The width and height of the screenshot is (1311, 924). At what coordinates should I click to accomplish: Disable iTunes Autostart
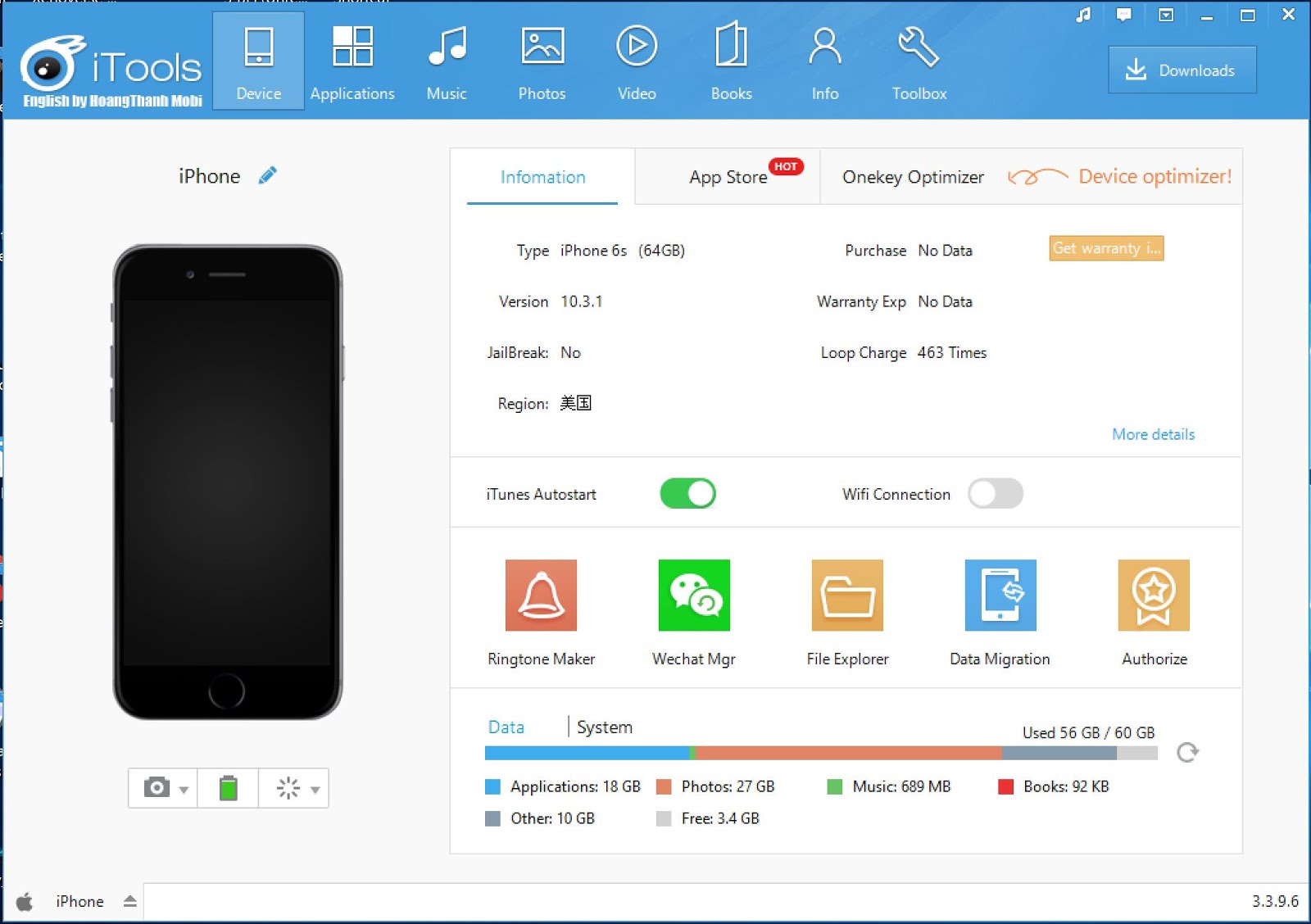[x=687, y=493]
